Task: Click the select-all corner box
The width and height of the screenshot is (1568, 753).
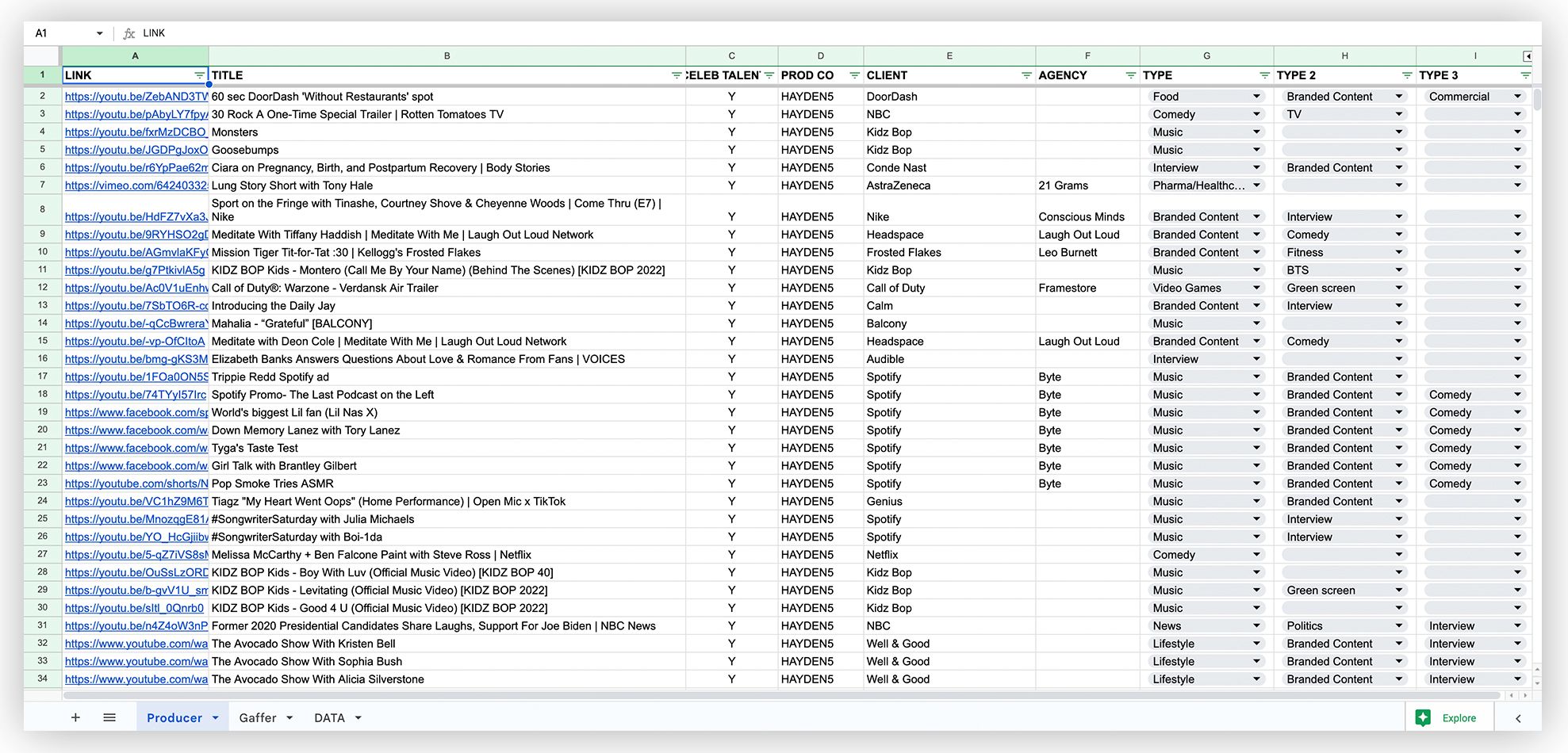Action: pyautogui.click(x=43, y=56)
